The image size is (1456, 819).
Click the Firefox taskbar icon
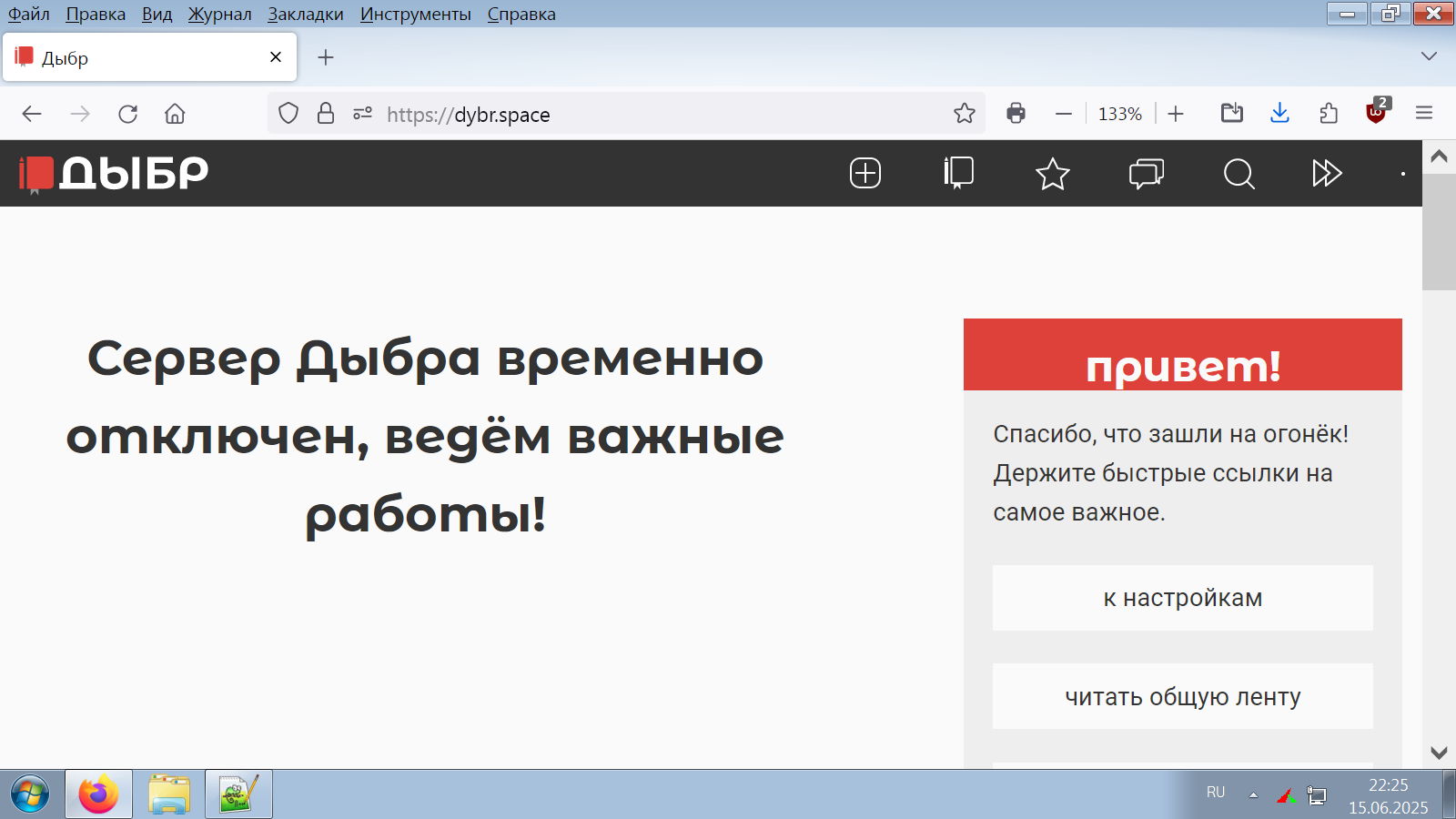coord(98,794)
